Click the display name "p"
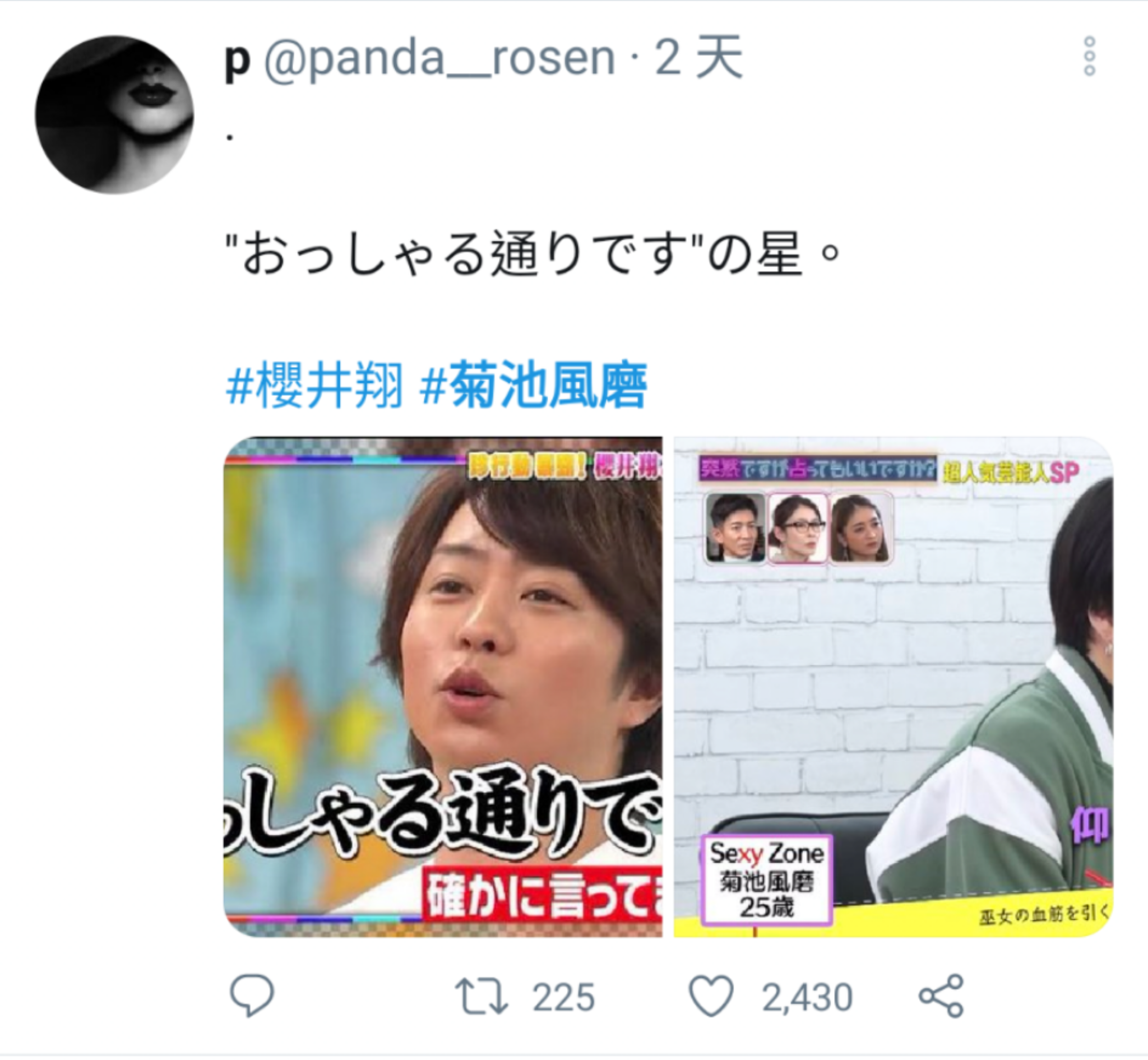The image size is (1148, 1060). [x=237, y=60]
